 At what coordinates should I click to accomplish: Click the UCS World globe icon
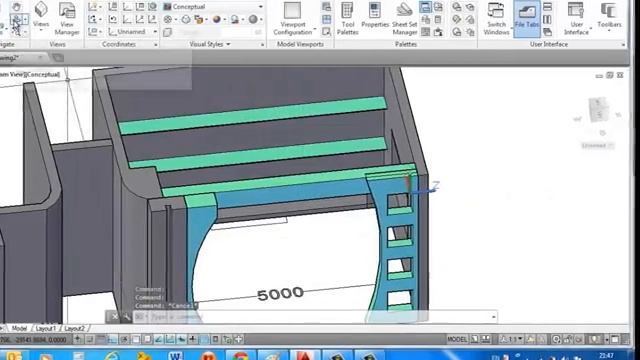(x=152, y=7)
